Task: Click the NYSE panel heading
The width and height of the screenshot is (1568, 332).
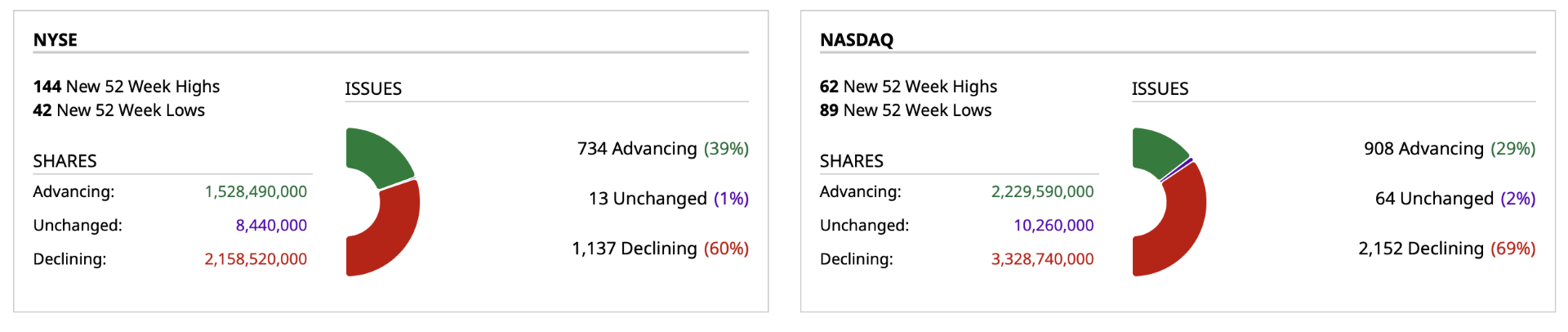Action: 55,39
